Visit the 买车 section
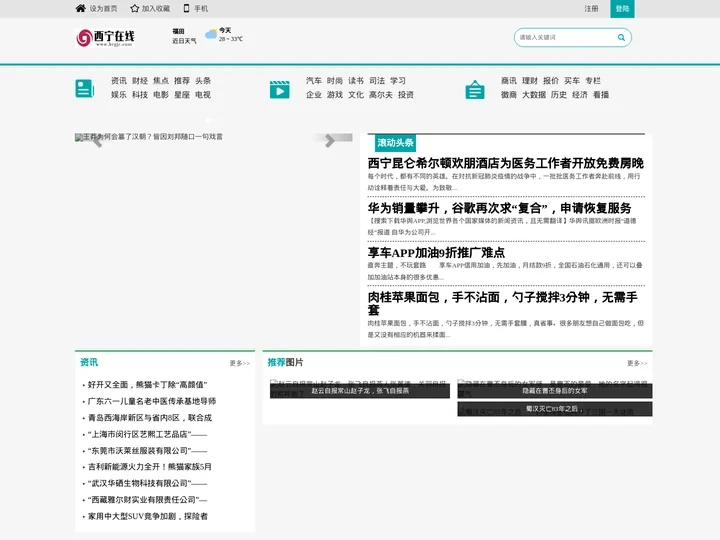The height and width of the screenshot is (540, 720). click(572, 81)
